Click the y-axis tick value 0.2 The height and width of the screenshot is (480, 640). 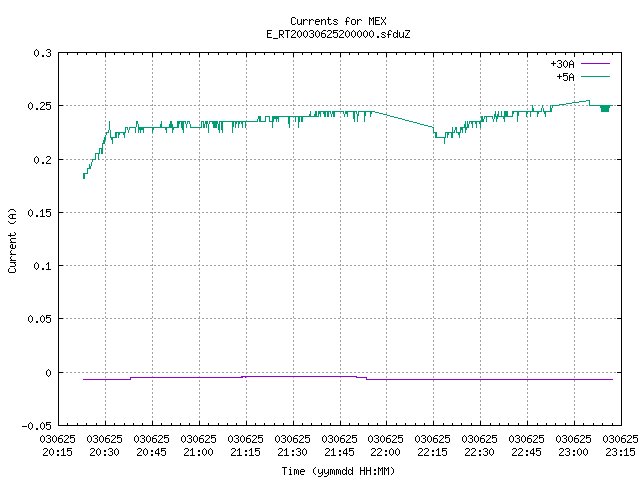click(x=42, y=160)
